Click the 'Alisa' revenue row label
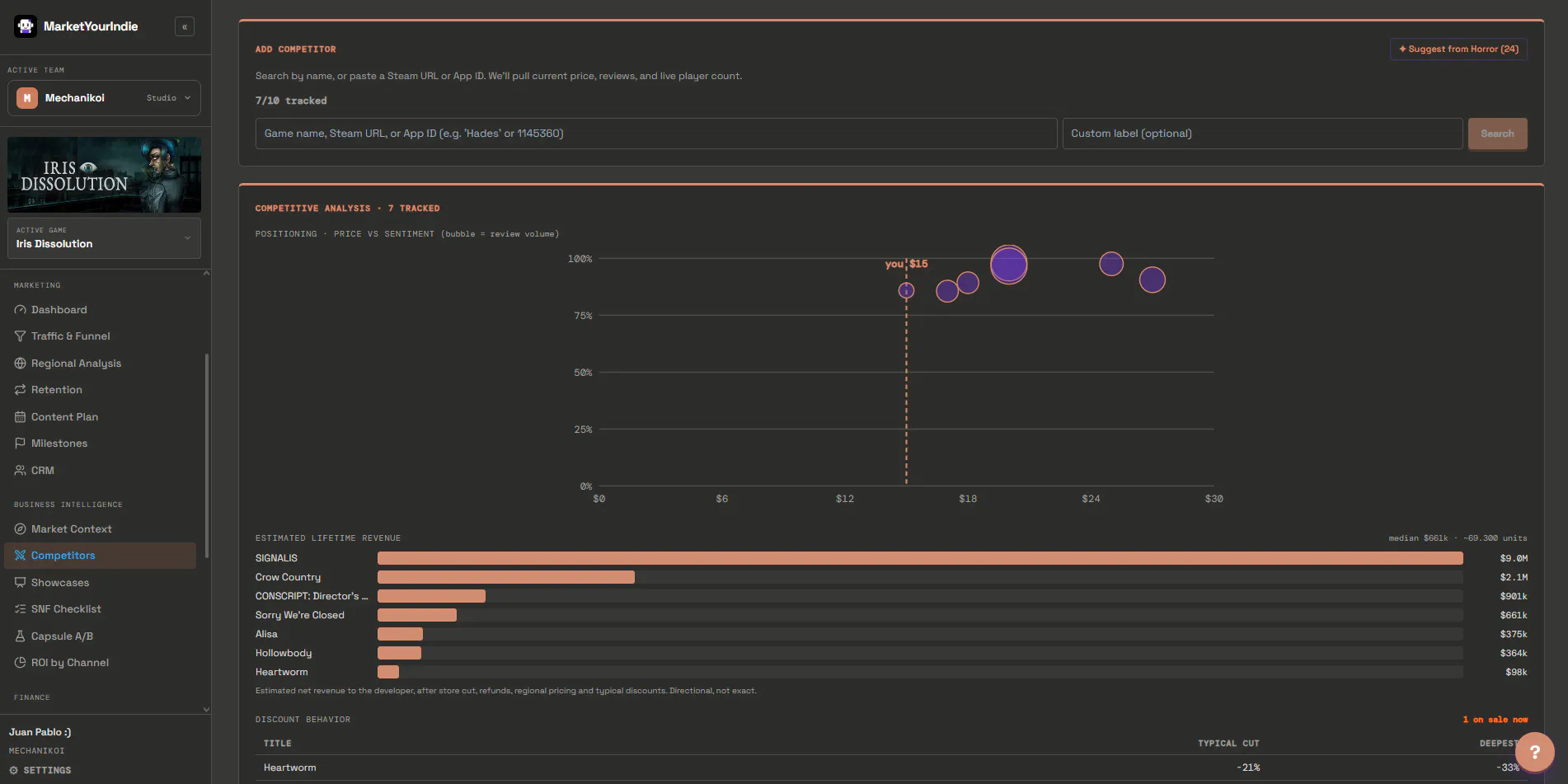The width and height of the screenshot is (1568, 784). (266, 634)
